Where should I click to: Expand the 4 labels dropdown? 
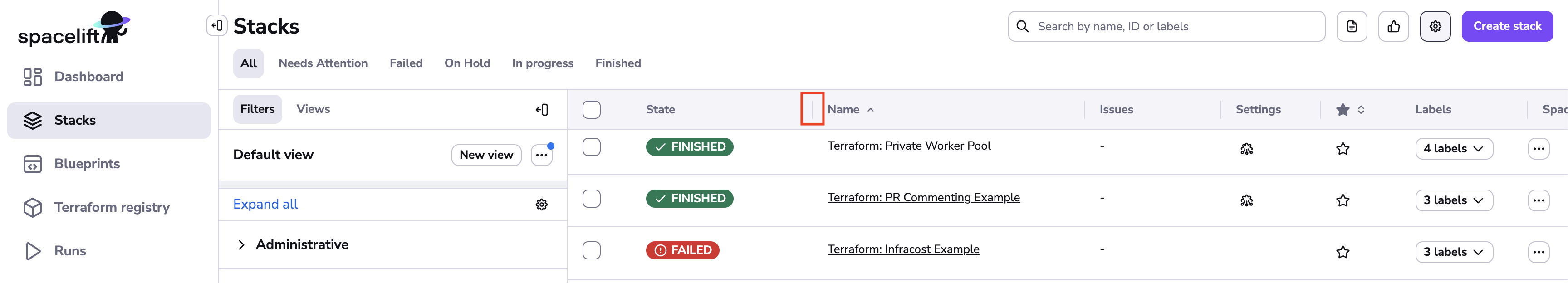pyautogui.click(x=1453, y=149)
